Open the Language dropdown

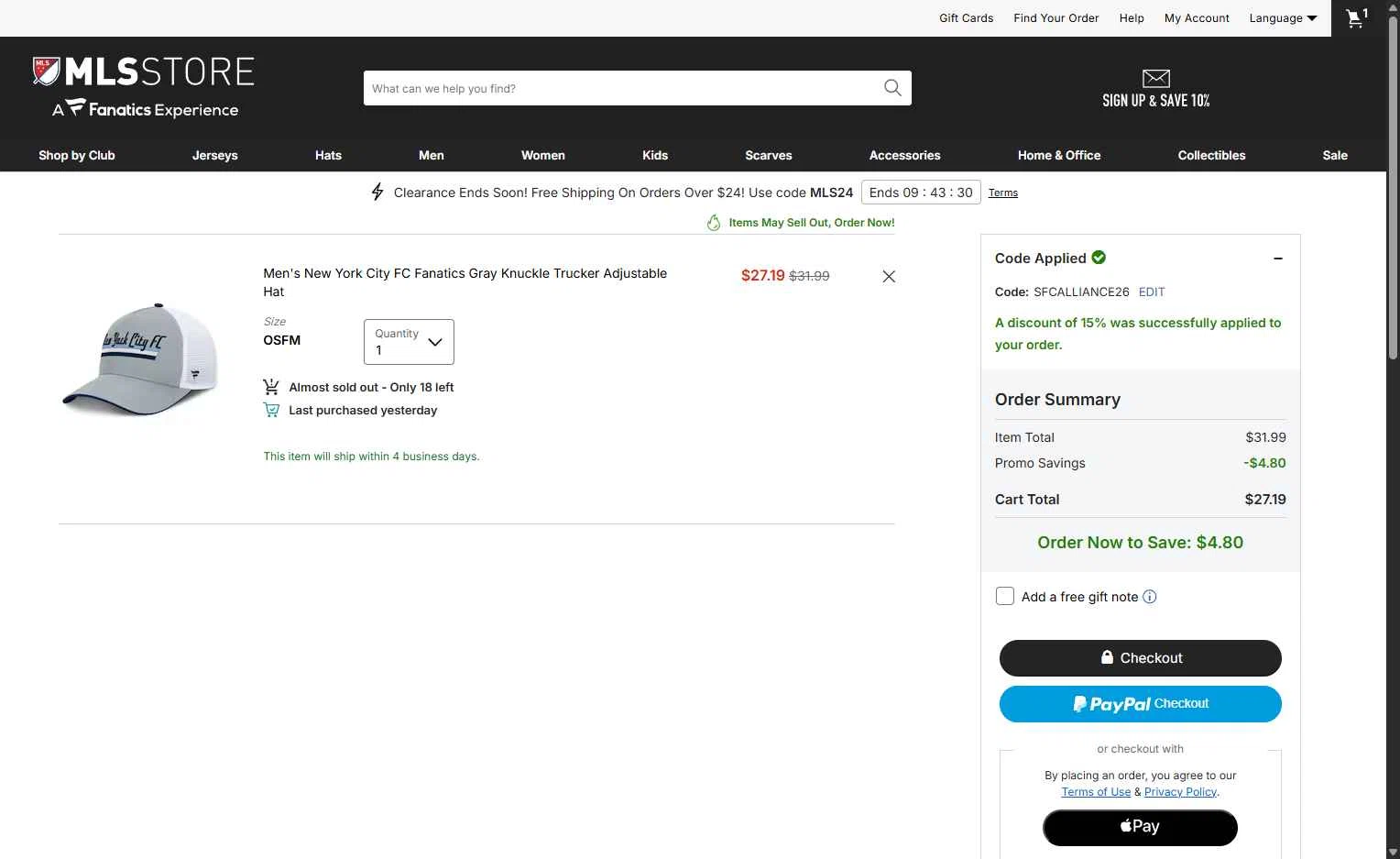(1283, 18)
